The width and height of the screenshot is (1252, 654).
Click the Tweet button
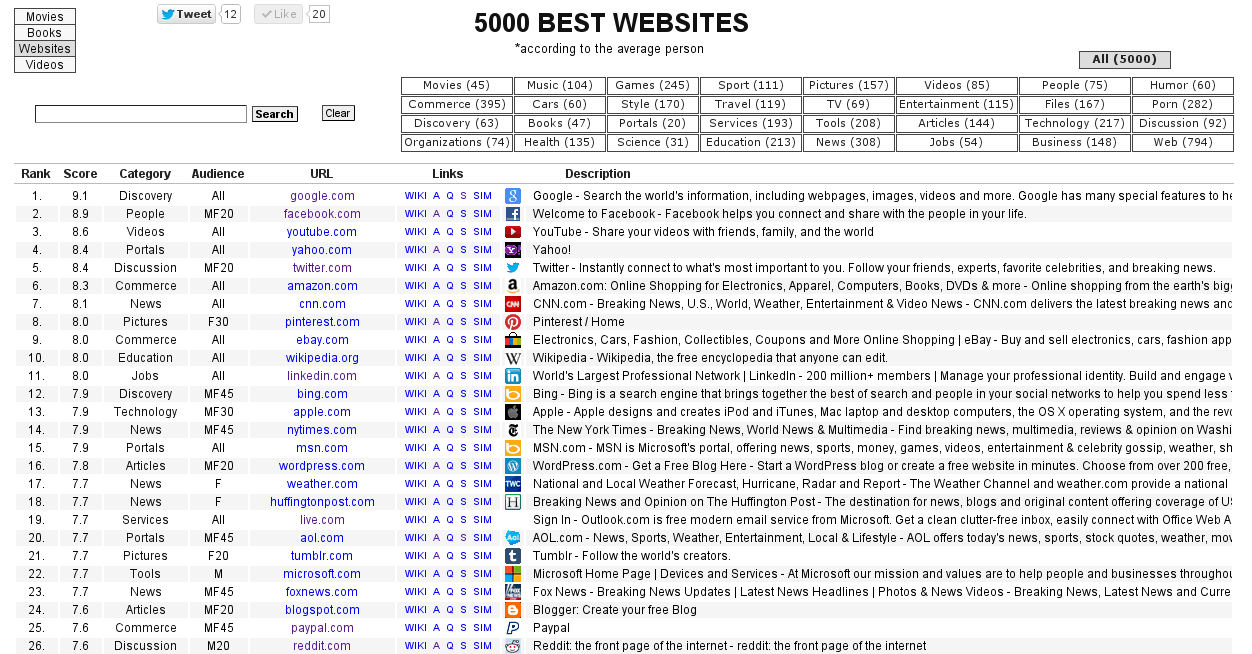(x=187, y=14)
